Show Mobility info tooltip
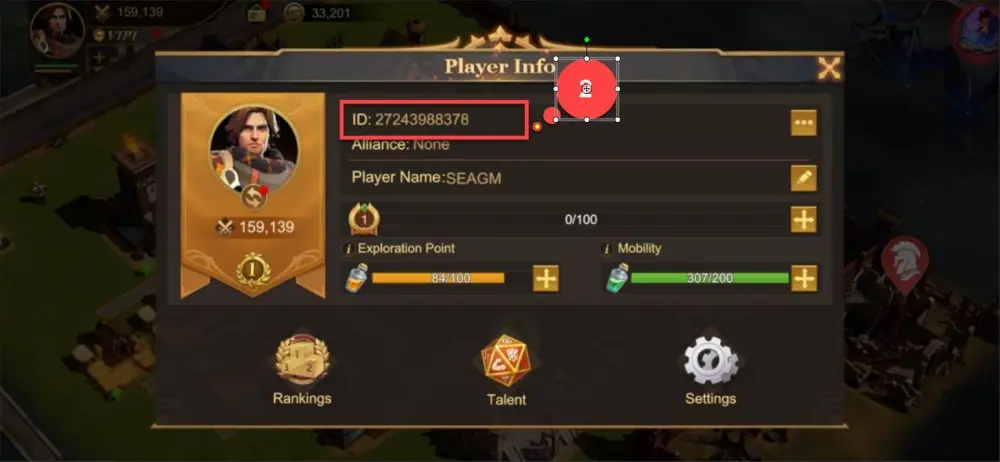This screenshot has width=1000, height=462. (607, 249)
